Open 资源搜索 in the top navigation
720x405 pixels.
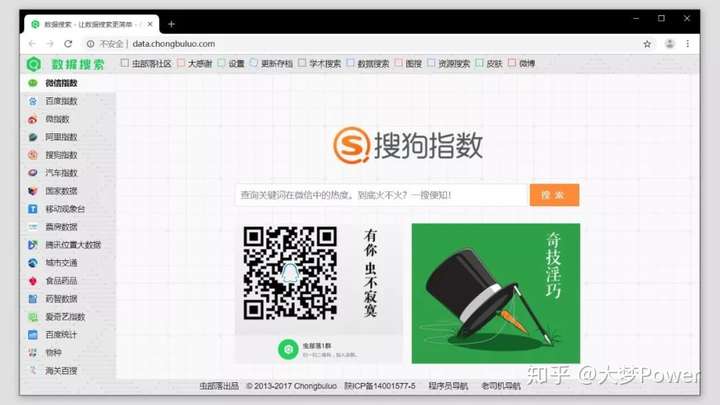pyautogui.click(x=449, y=63)
